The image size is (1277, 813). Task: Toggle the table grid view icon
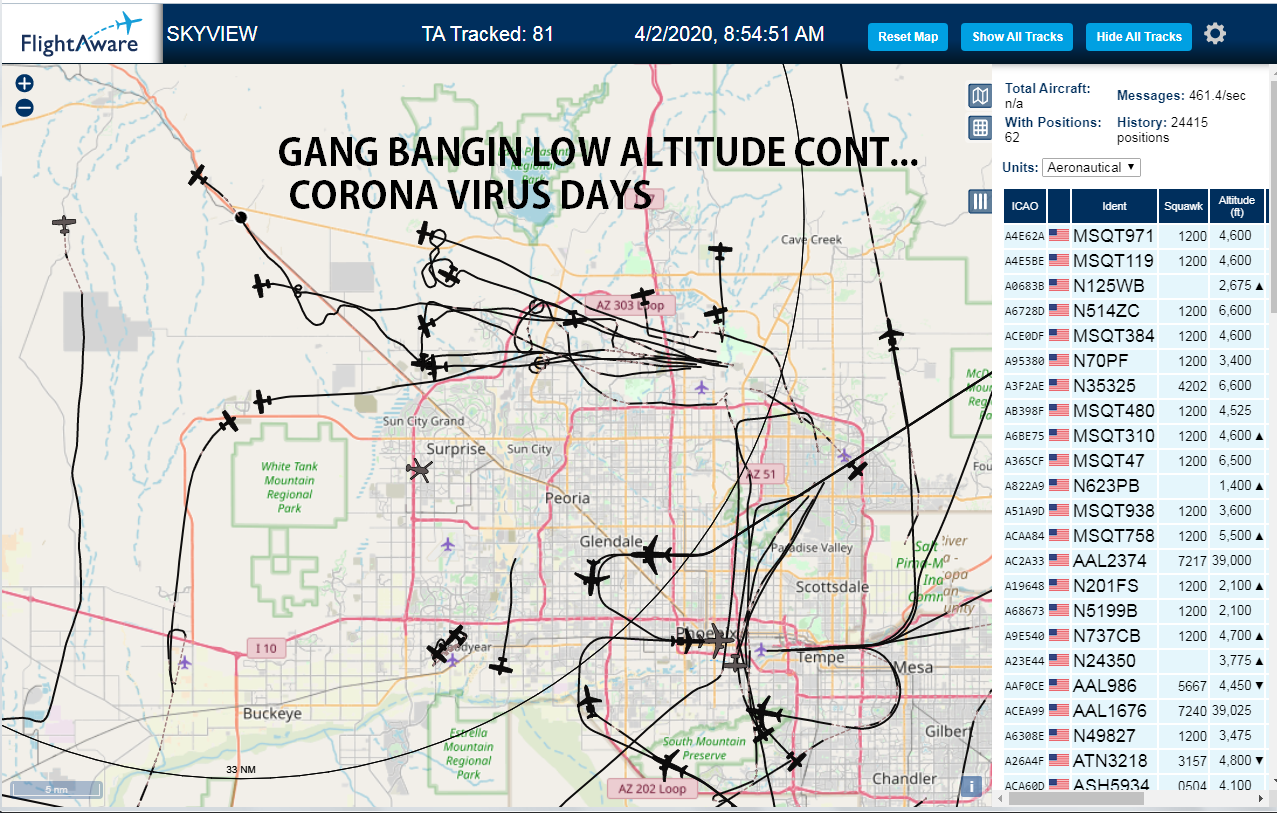point(980,128)
